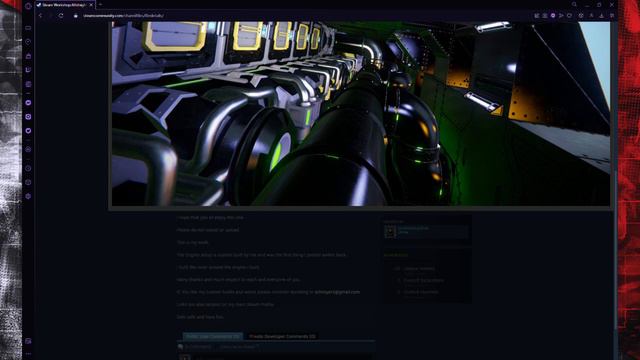Switch to Public User Comments tab
This screenshot has width=640, height=360.
[213, 336]
